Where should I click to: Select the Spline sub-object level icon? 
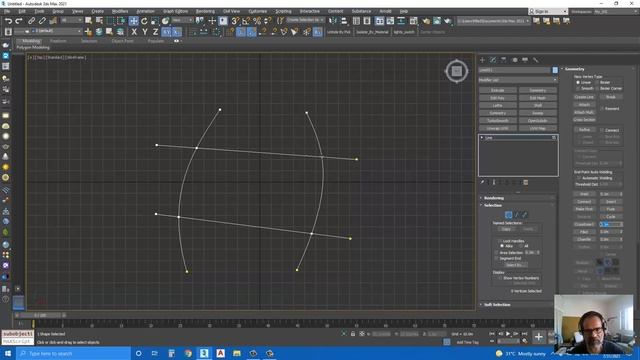524,214
